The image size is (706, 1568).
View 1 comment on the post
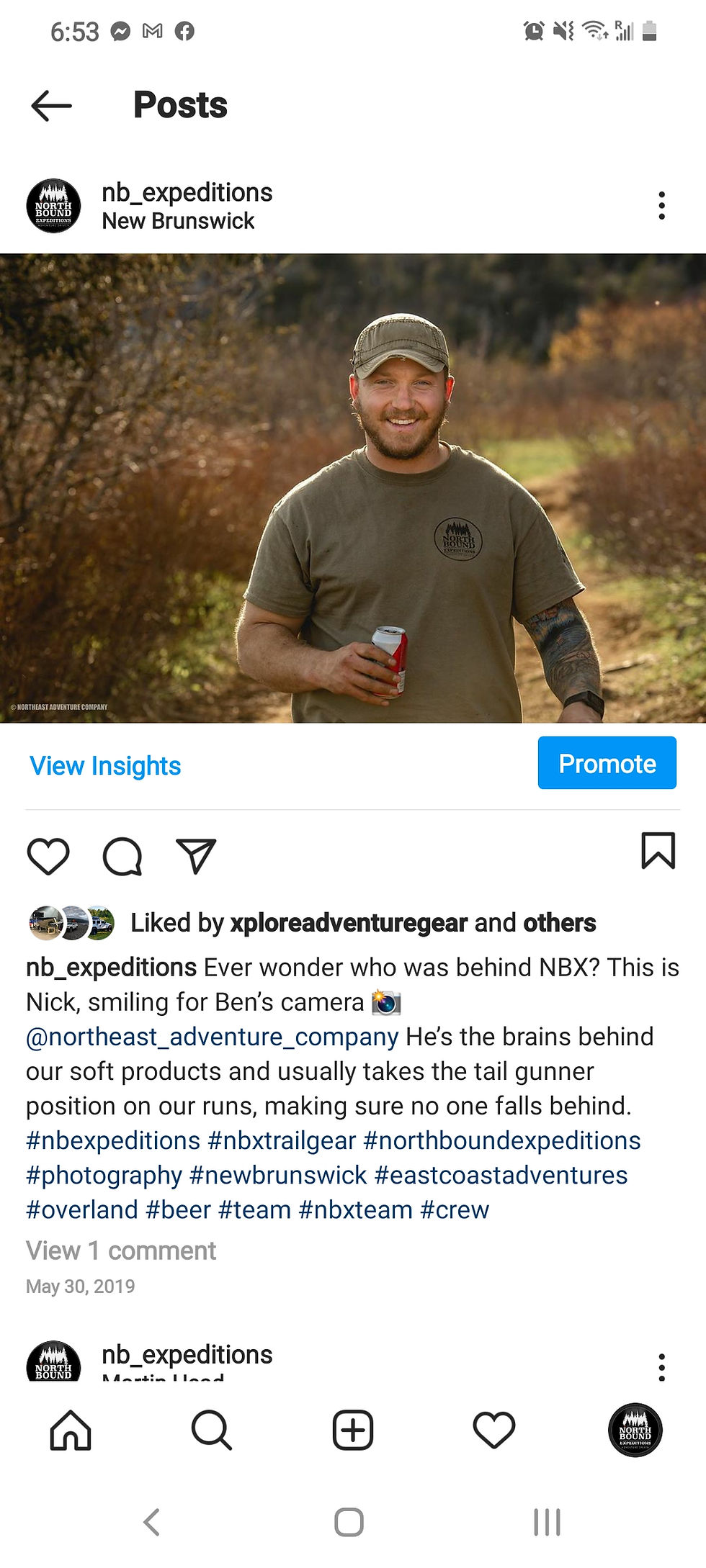(x=121, y=1251)
